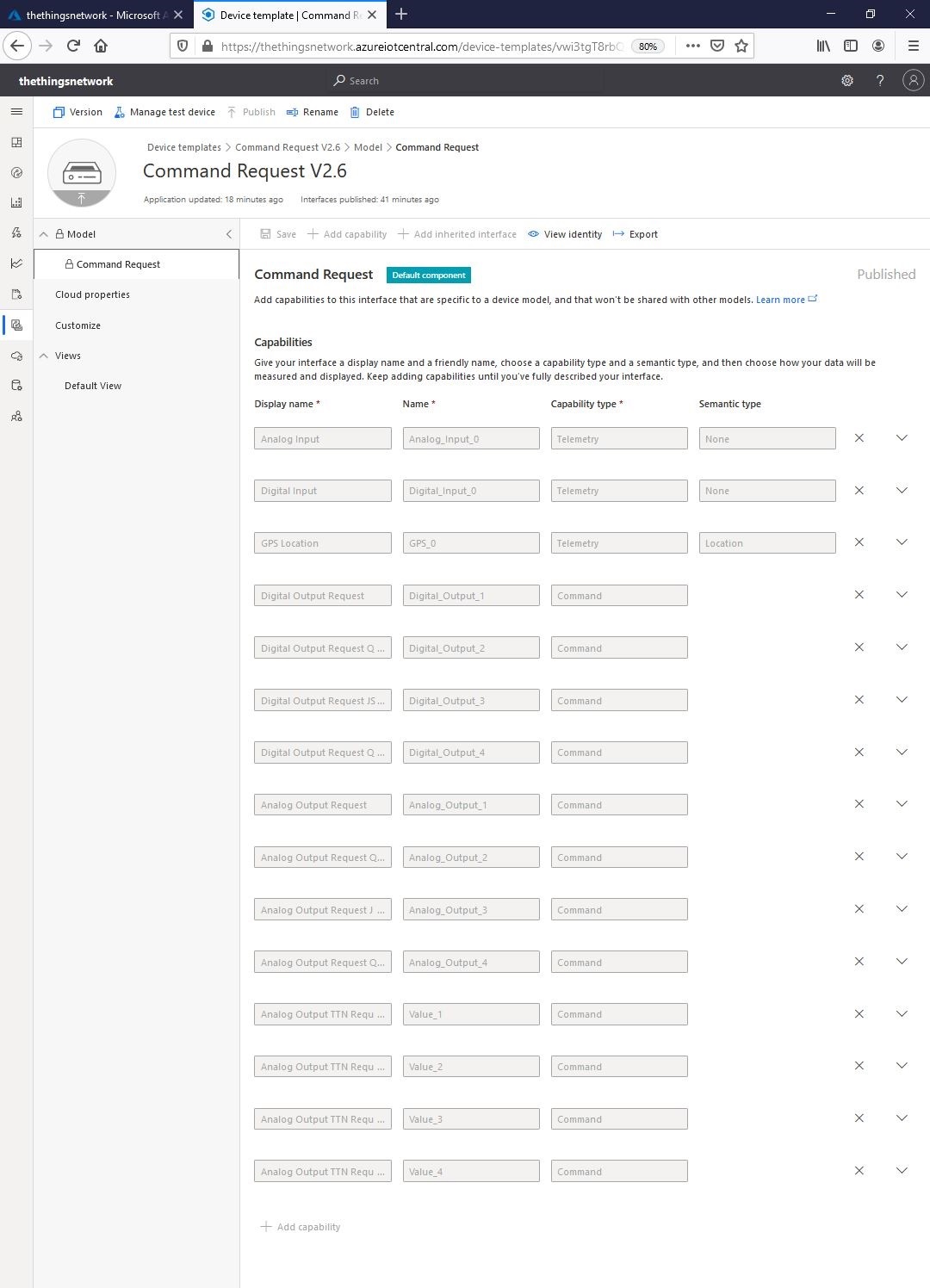Select Cloud properties in the sidebar

coord(92,294)
